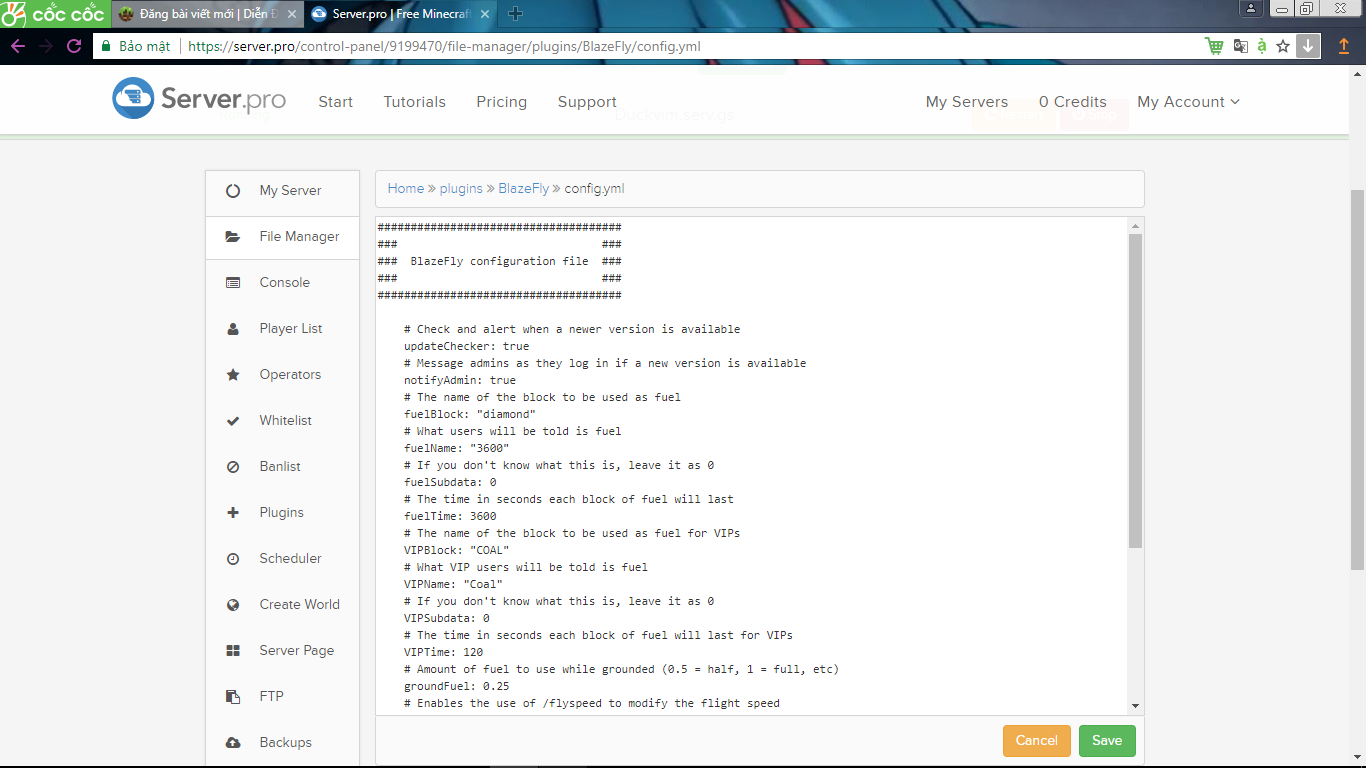Click the Whitelist checkmark icon
Image resolution: width=1366 pixels, height=768 pixels.
pyautogui.click(x=233, y=421)
